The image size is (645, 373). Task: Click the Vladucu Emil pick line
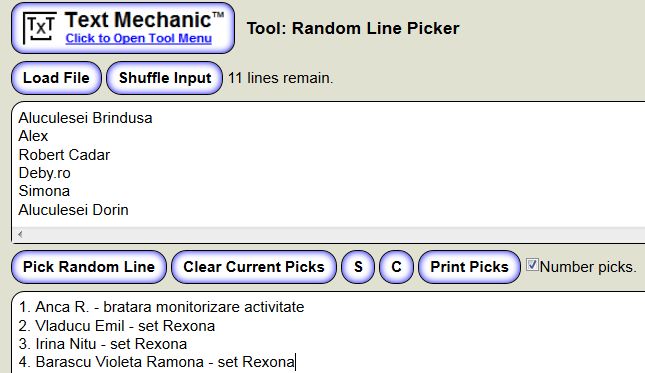point(116,326)
